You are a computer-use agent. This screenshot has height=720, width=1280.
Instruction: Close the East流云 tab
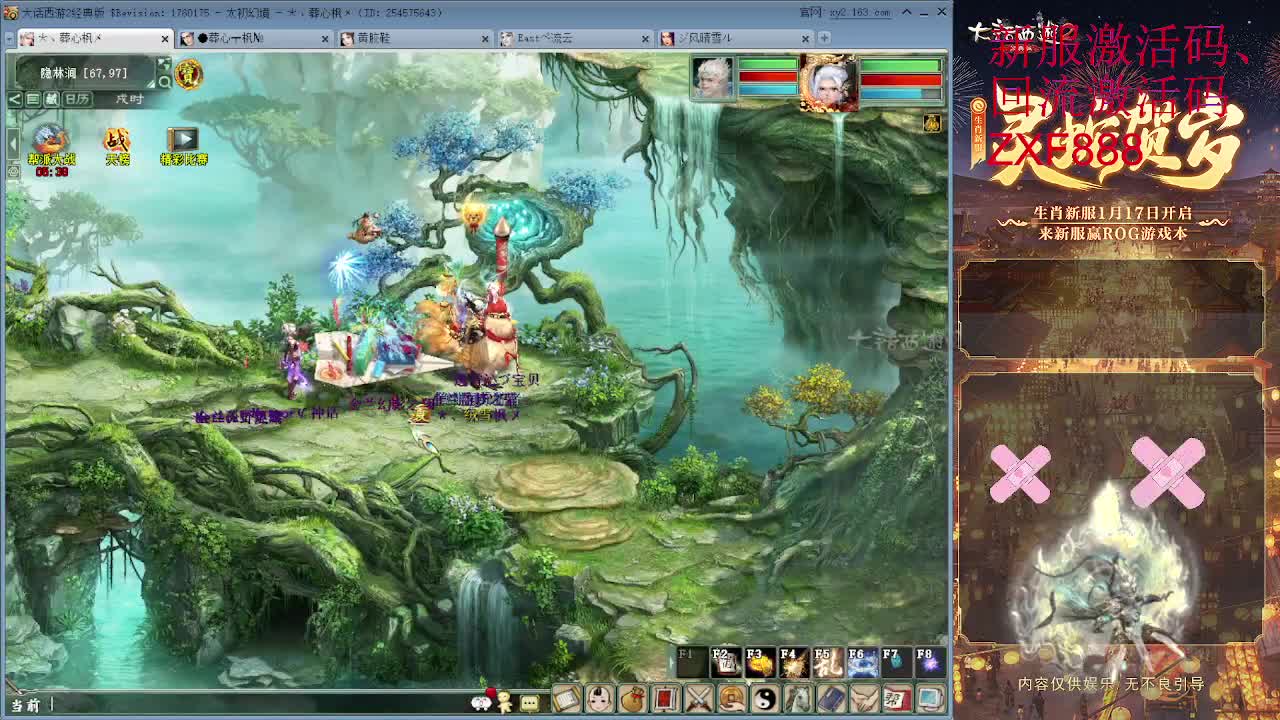pos(645,38)
